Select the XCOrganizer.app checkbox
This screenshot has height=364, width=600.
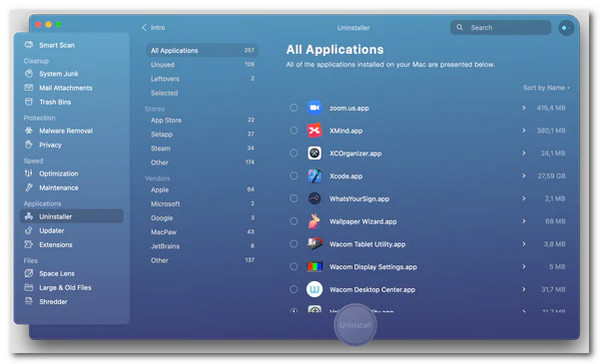pos(293,153)
